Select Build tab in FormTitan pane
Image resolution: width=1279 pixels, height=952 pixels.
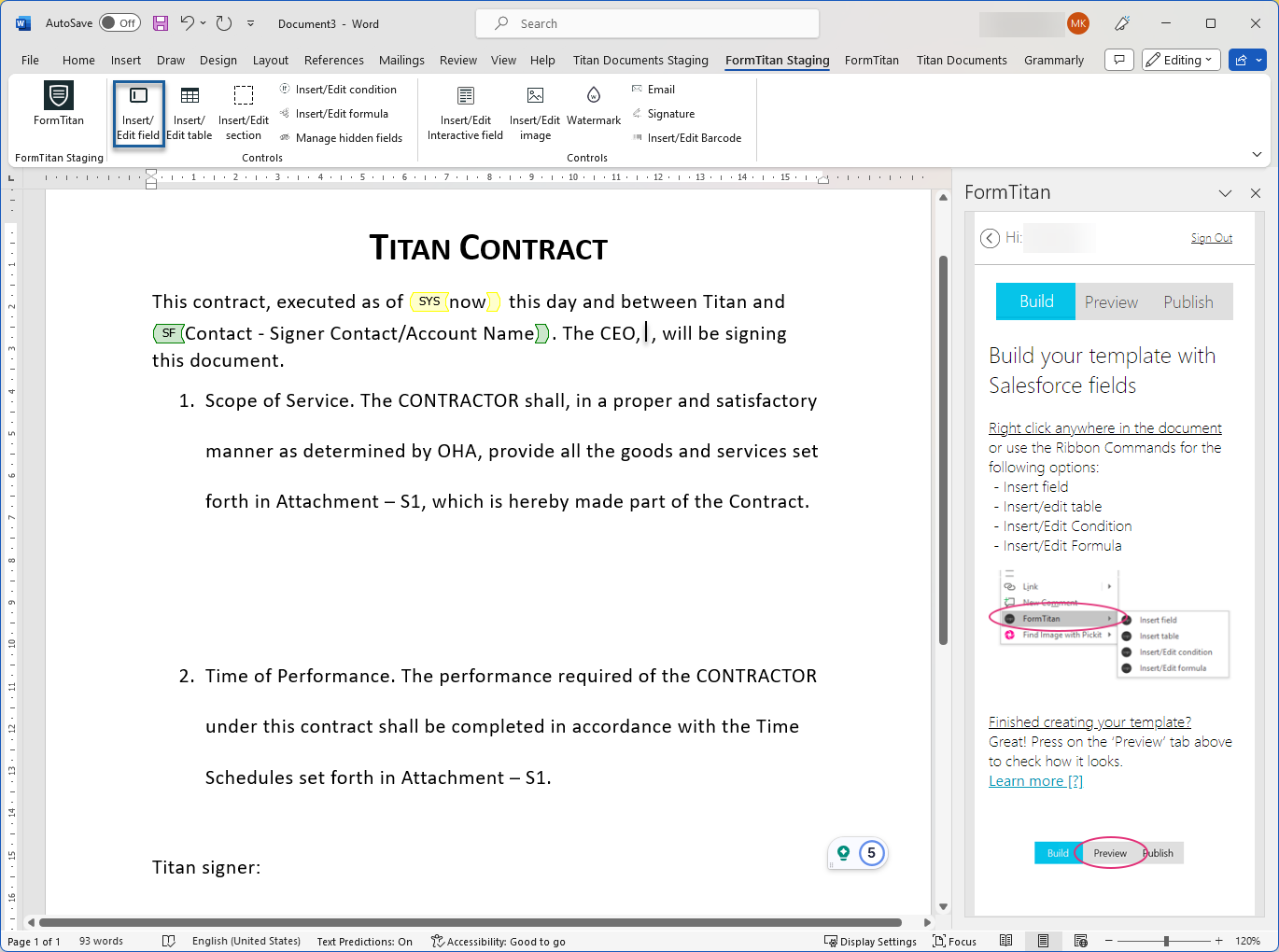pos(1036,301)
